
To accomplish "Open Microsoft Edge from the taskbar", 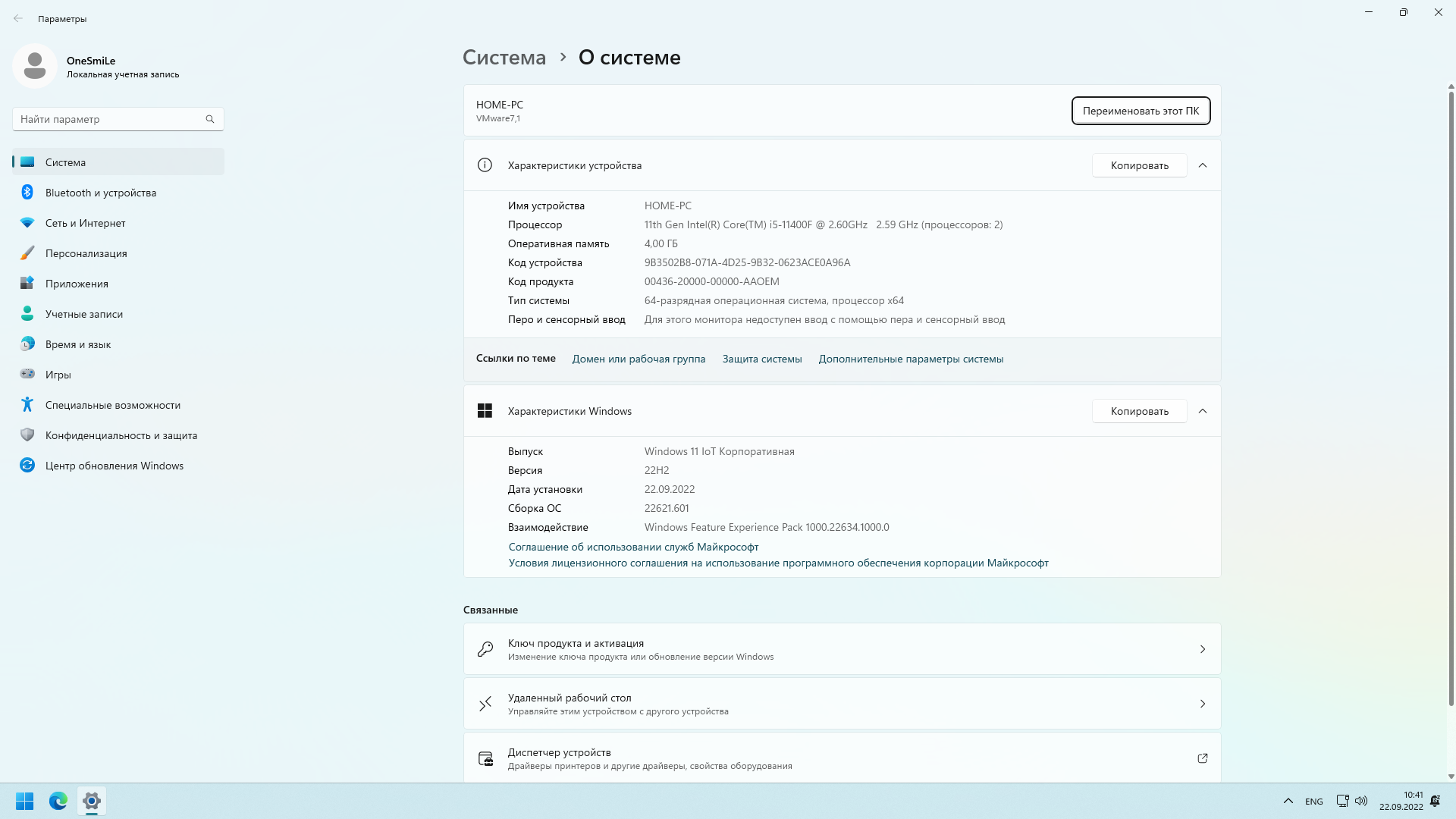I will coord(58,801).
